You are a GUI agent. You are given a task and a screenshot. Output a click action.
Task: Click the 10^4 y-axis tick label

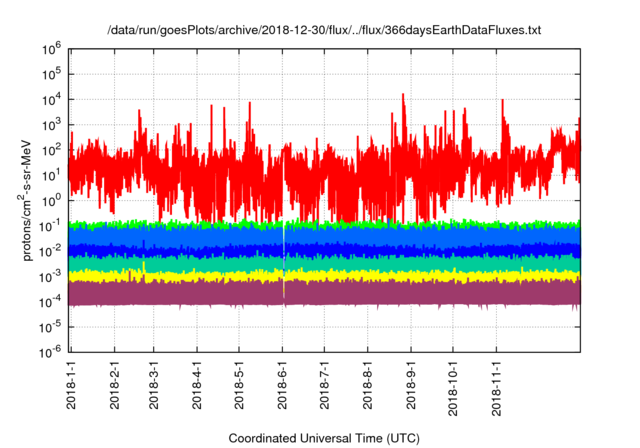coord(51,100)
